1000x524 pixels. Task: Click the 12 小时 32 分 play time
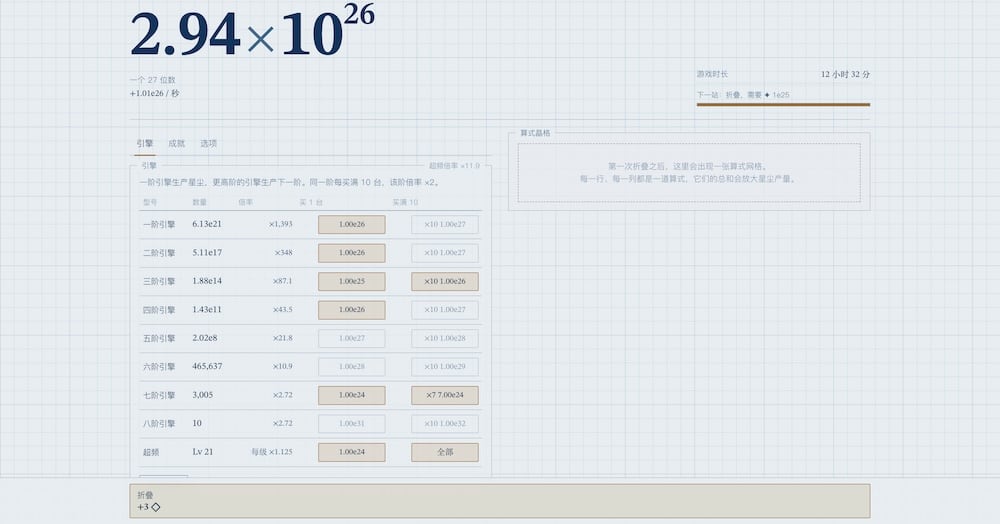845,74
